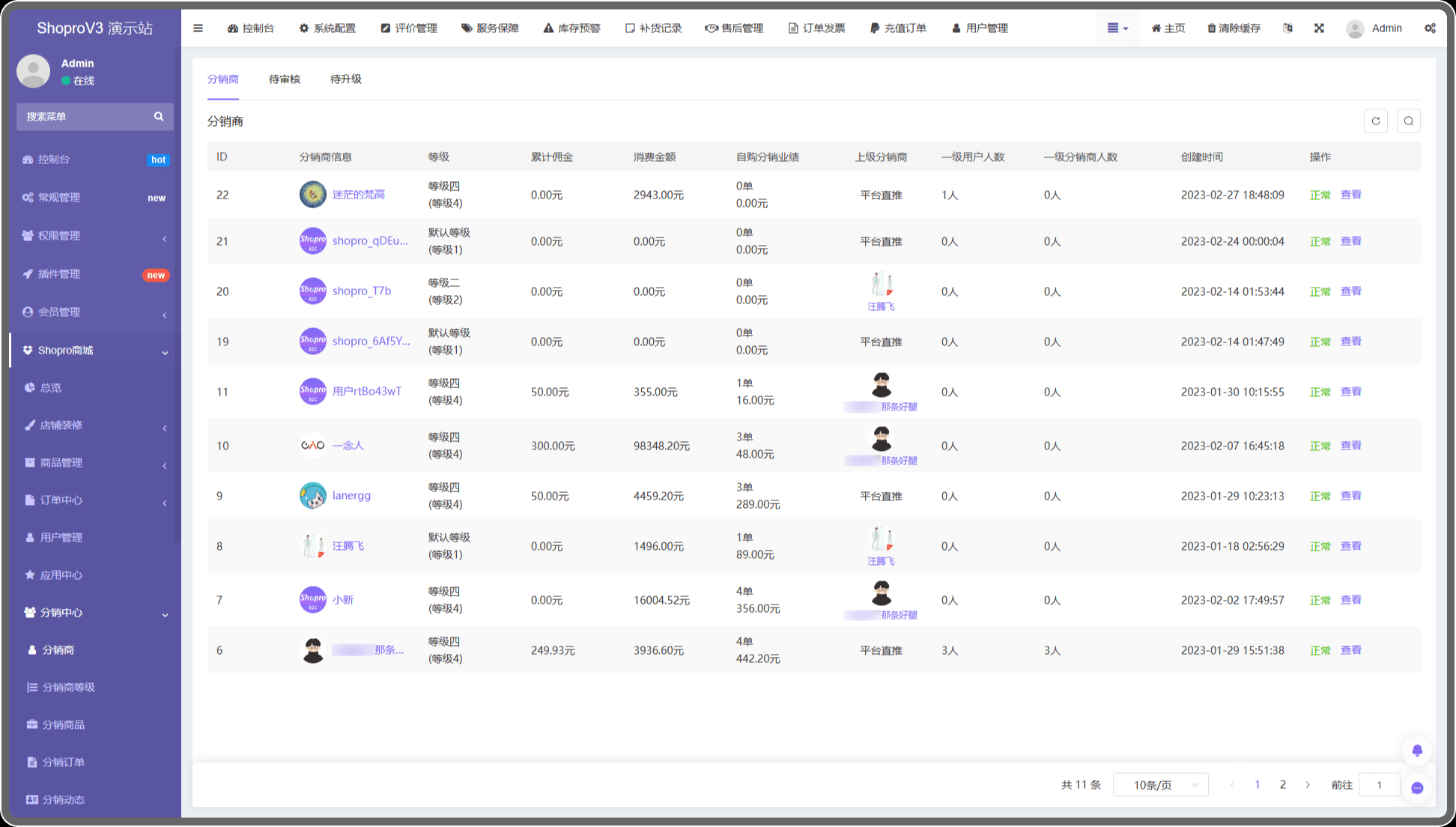The image size is (1456, 827).
Task: Click 查看 link for distributor ID 22
Action: pos(1351,195)
